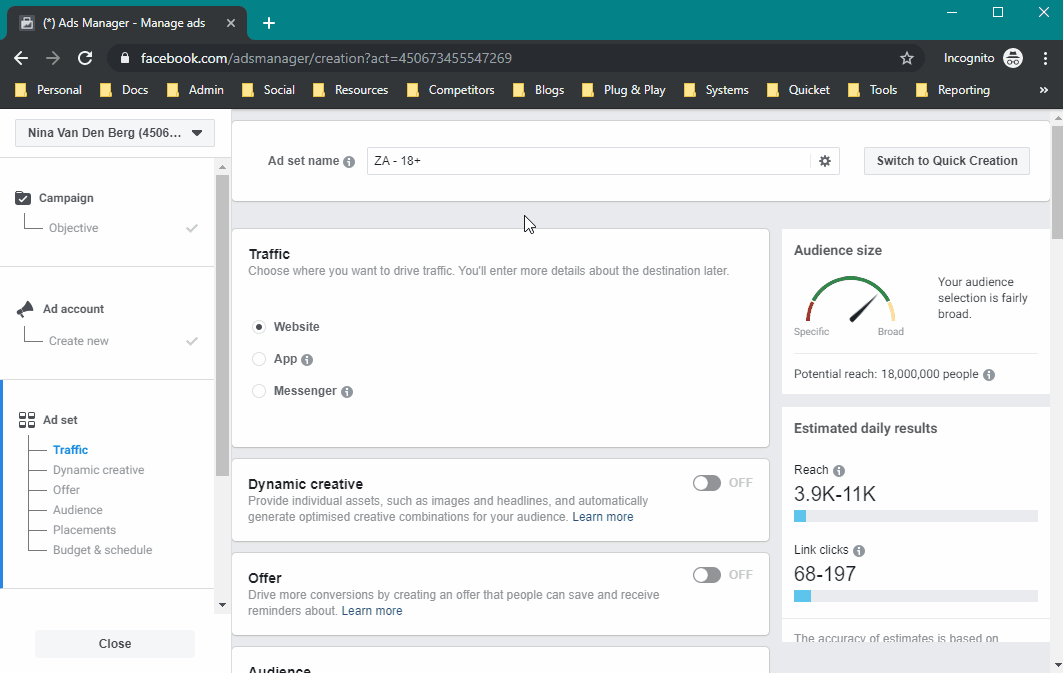The height and width of the screenshot is (673, 1063).
Task: Click the Messenger info icon
Action: pyautogui.click(x=347, y=392)
